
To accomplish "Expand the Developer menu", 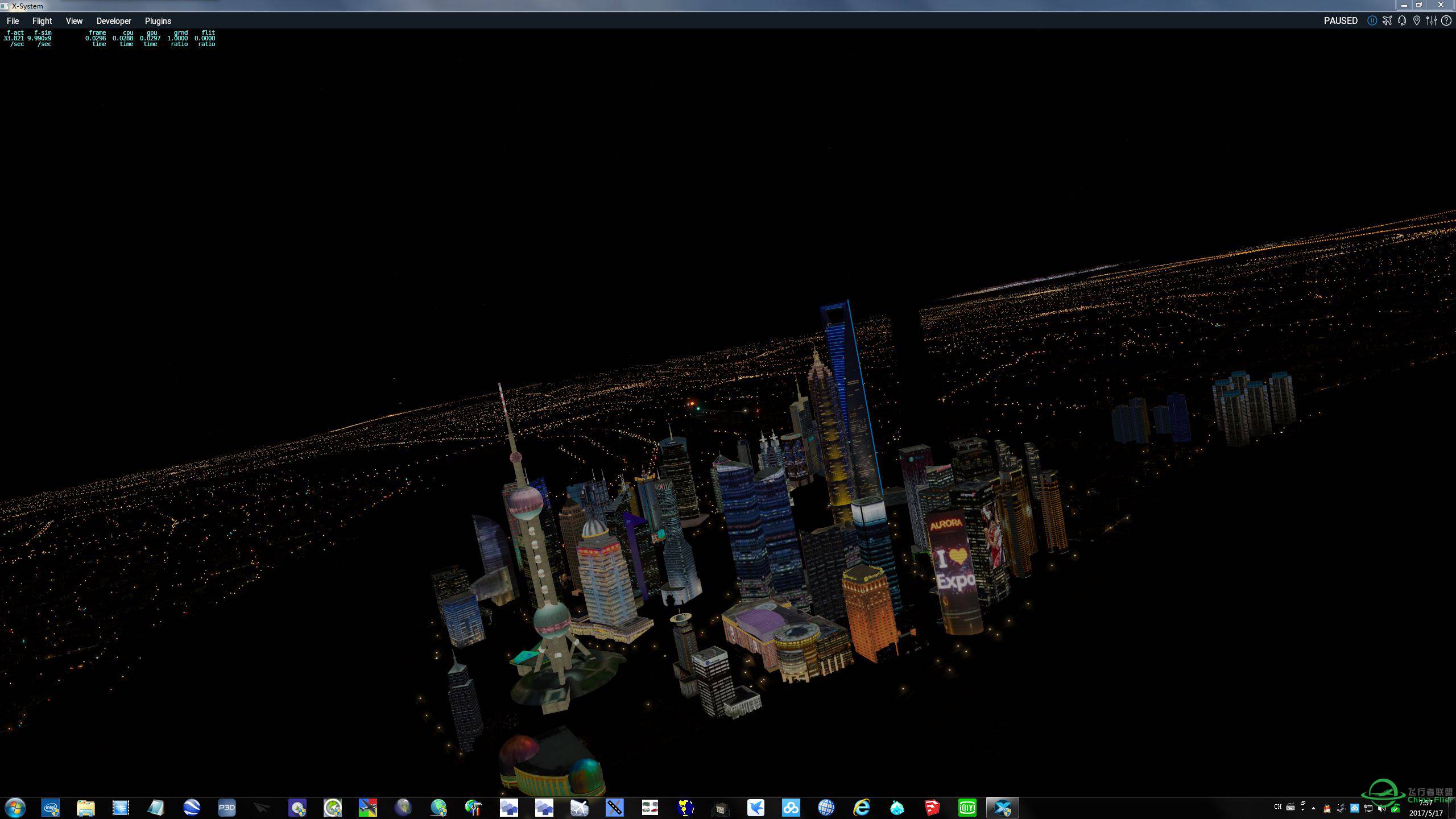I will pos(114,20).
